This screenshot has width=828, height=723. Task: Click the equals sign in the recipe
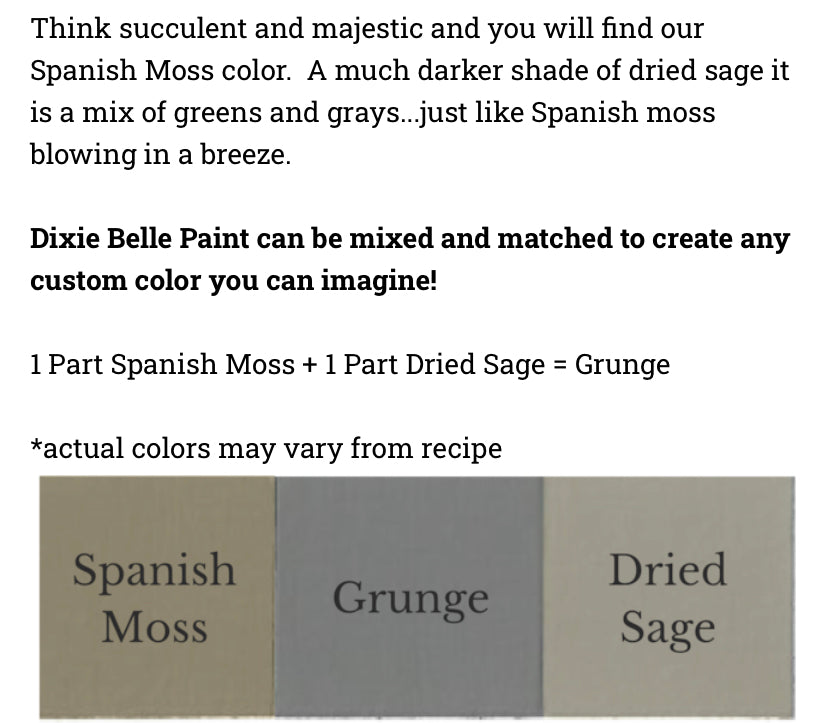(560, 366)
